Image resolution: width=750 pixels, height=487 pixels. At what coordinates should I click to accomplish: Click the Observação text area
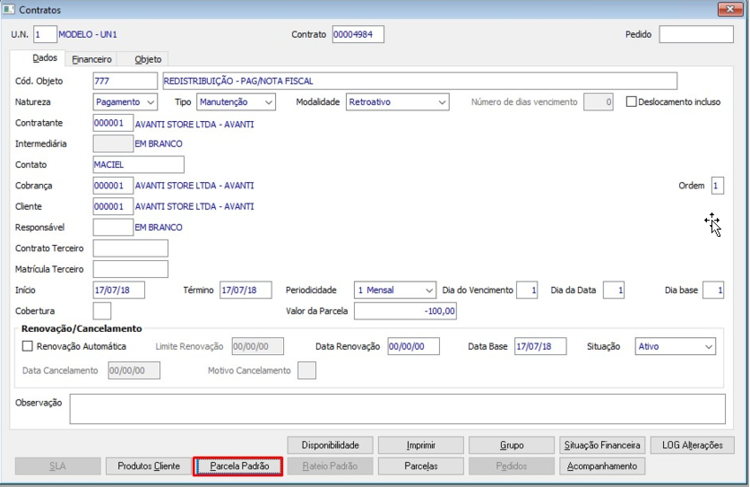coord(397,409)
